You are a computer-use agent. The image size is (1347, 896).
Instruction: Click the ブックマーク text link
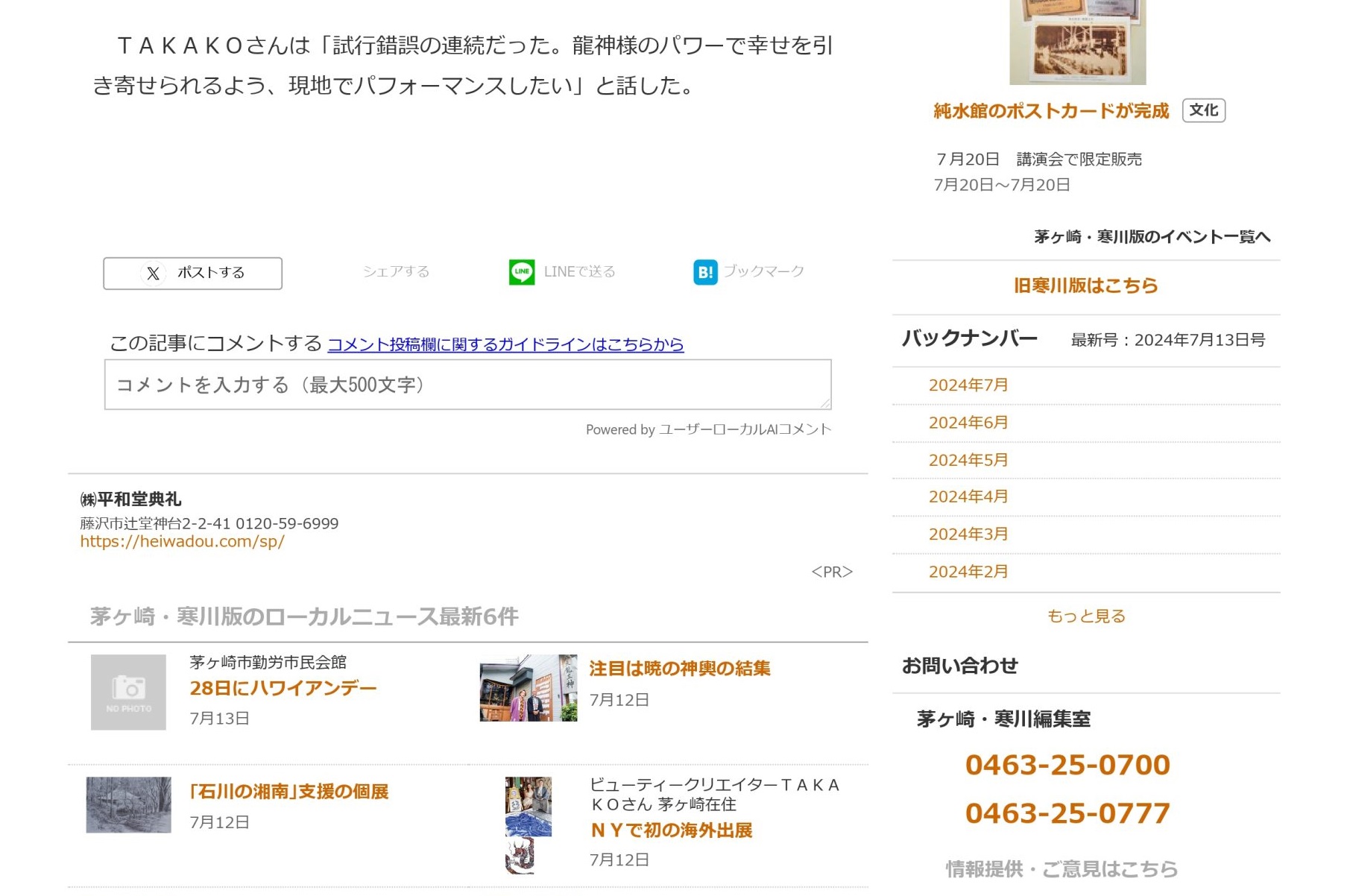click(x=764, y=271)
